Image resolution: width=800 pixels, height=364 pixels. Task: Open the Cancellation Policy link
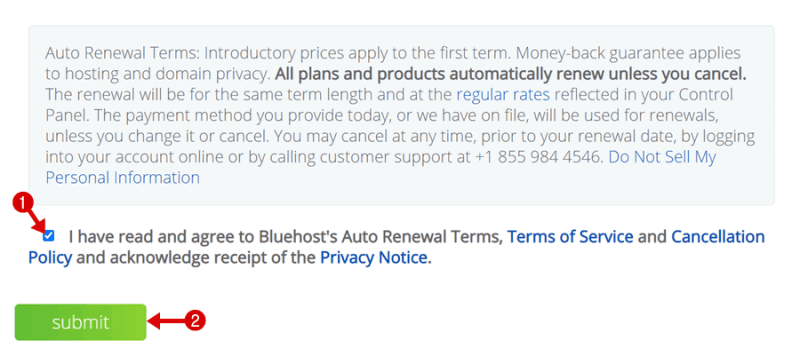[396, 248]
